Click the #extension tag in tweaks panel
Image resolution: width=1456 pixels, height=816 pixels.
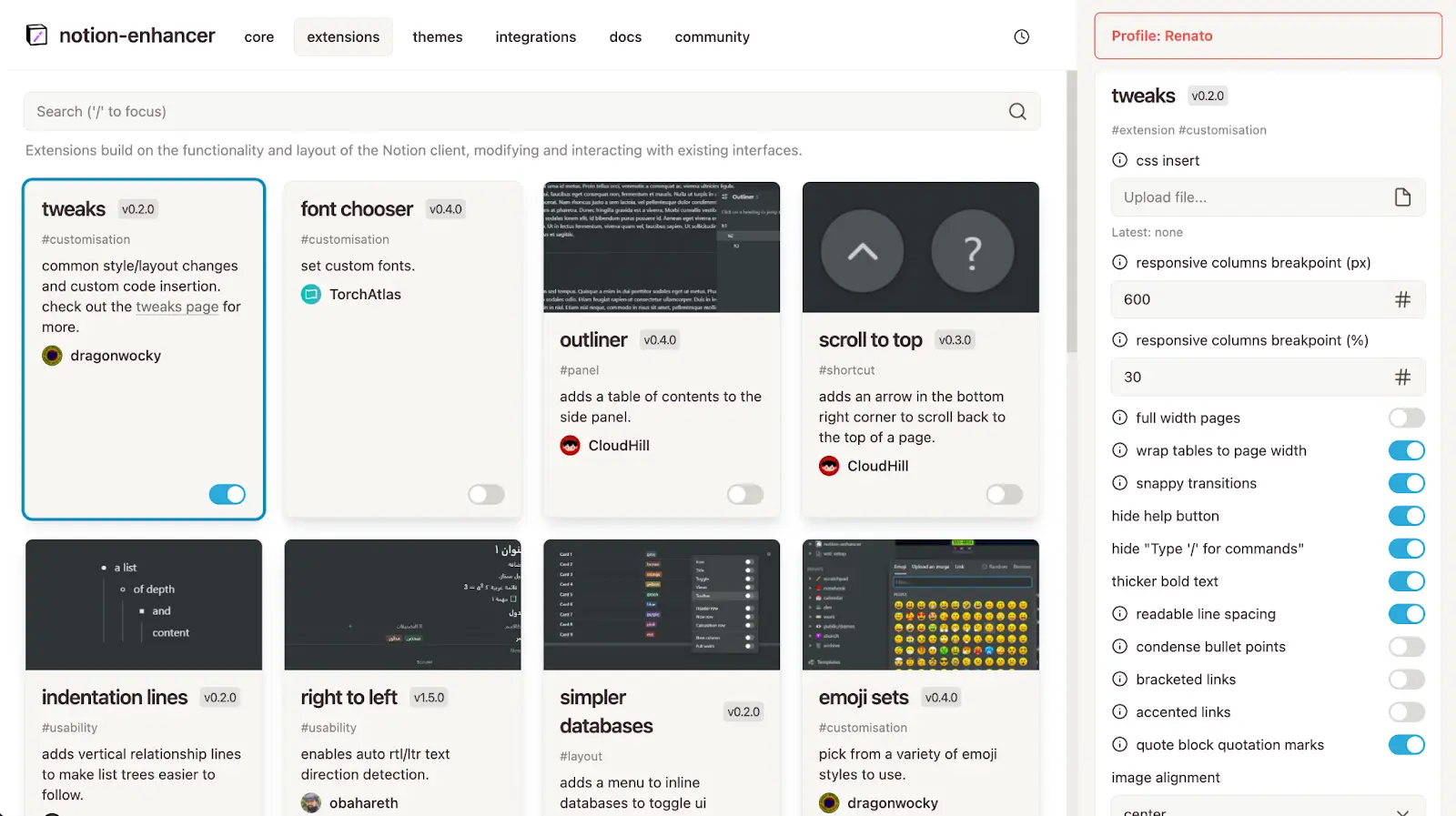click(1143, 130)
